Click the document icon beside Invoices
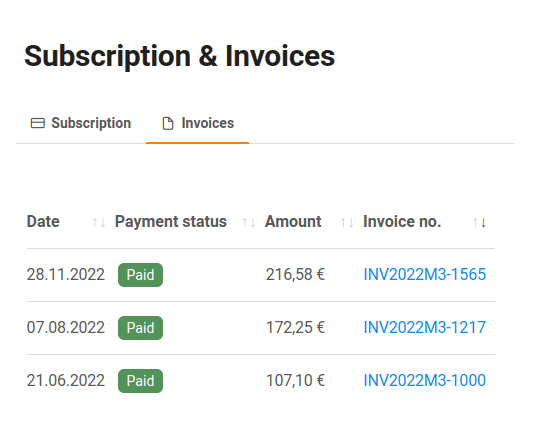Viewport: 533px width, 429px height. pyautogui.click(x=168, y=123)
